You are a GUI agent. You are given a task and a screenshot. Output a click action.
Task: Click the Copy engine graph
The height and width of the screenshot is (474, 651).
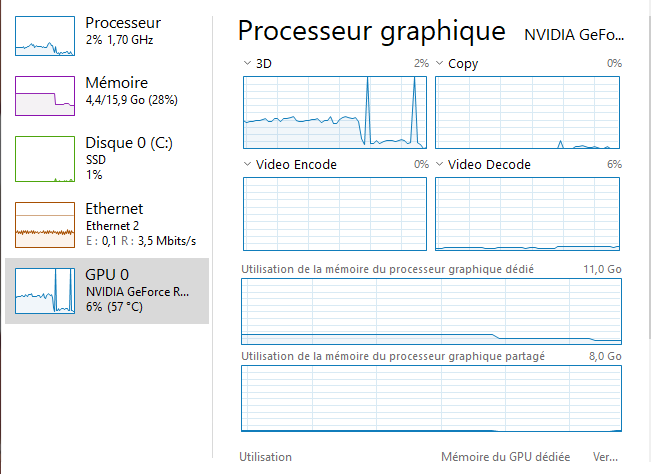tap(527, 112)
